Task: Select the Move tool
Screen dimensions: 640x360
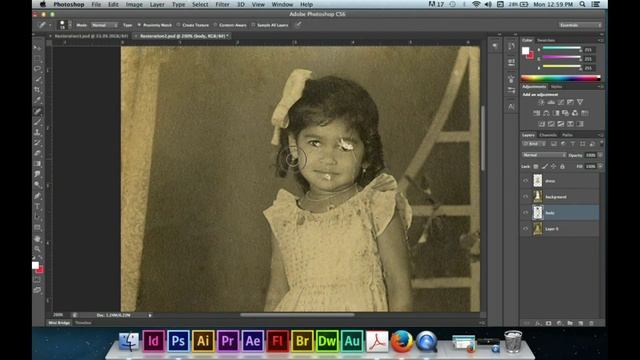Action: (38, 48)
